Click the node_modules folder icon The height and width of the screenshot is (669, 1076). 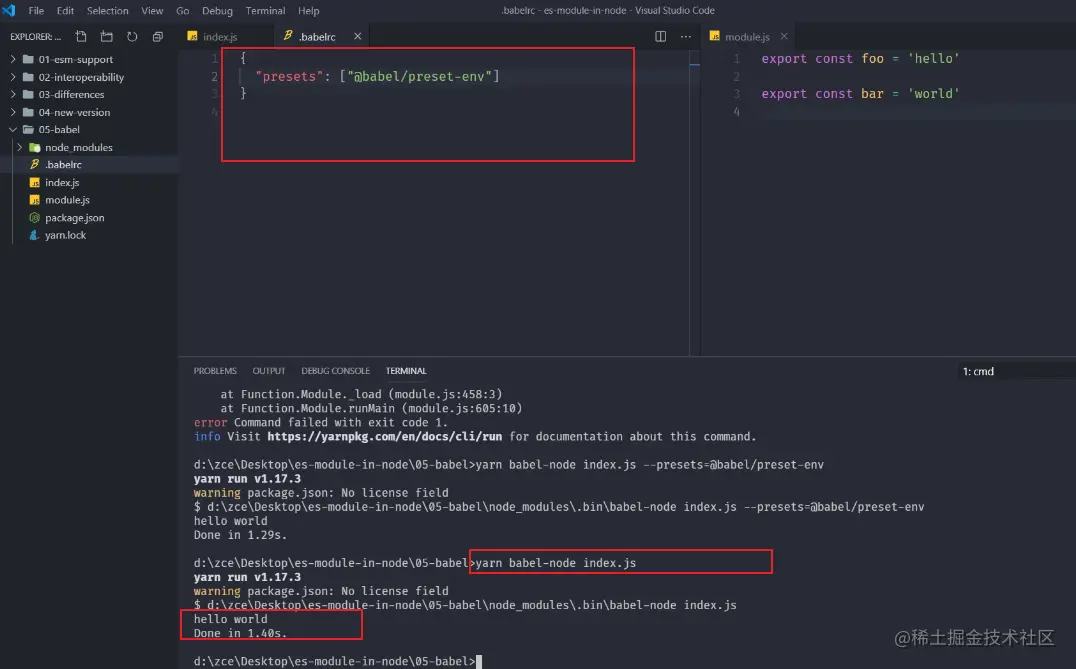click(x=34, y=148)
